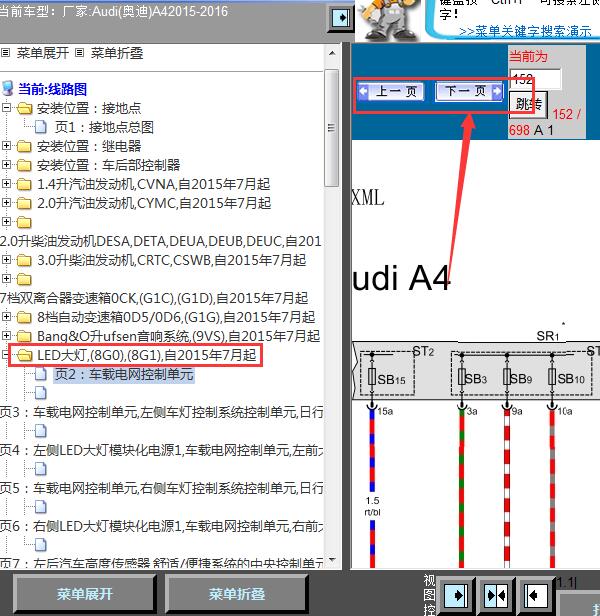Click the 菜单展开 text link at top
Viewport: 600px width, 616px height.
43,53
